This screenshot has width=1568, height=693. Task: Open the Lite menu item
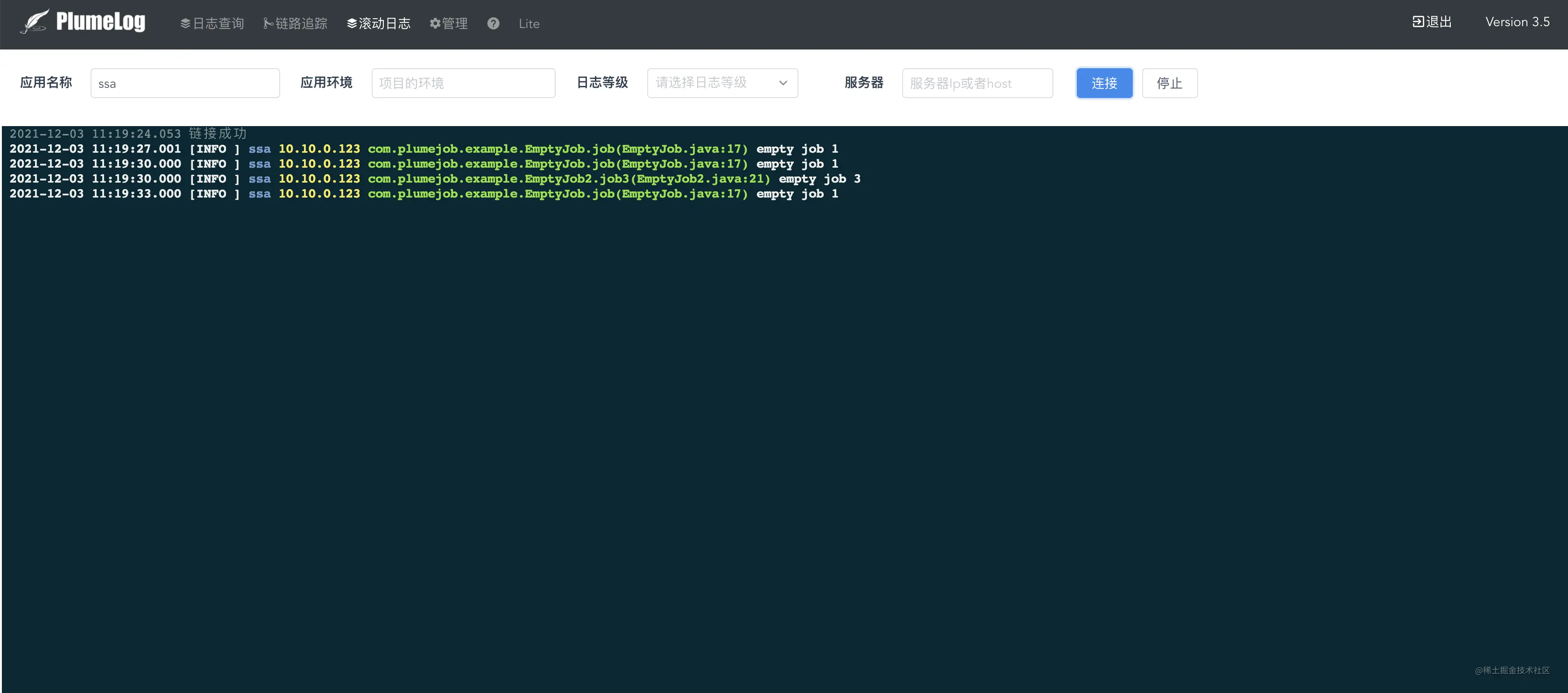529,24
